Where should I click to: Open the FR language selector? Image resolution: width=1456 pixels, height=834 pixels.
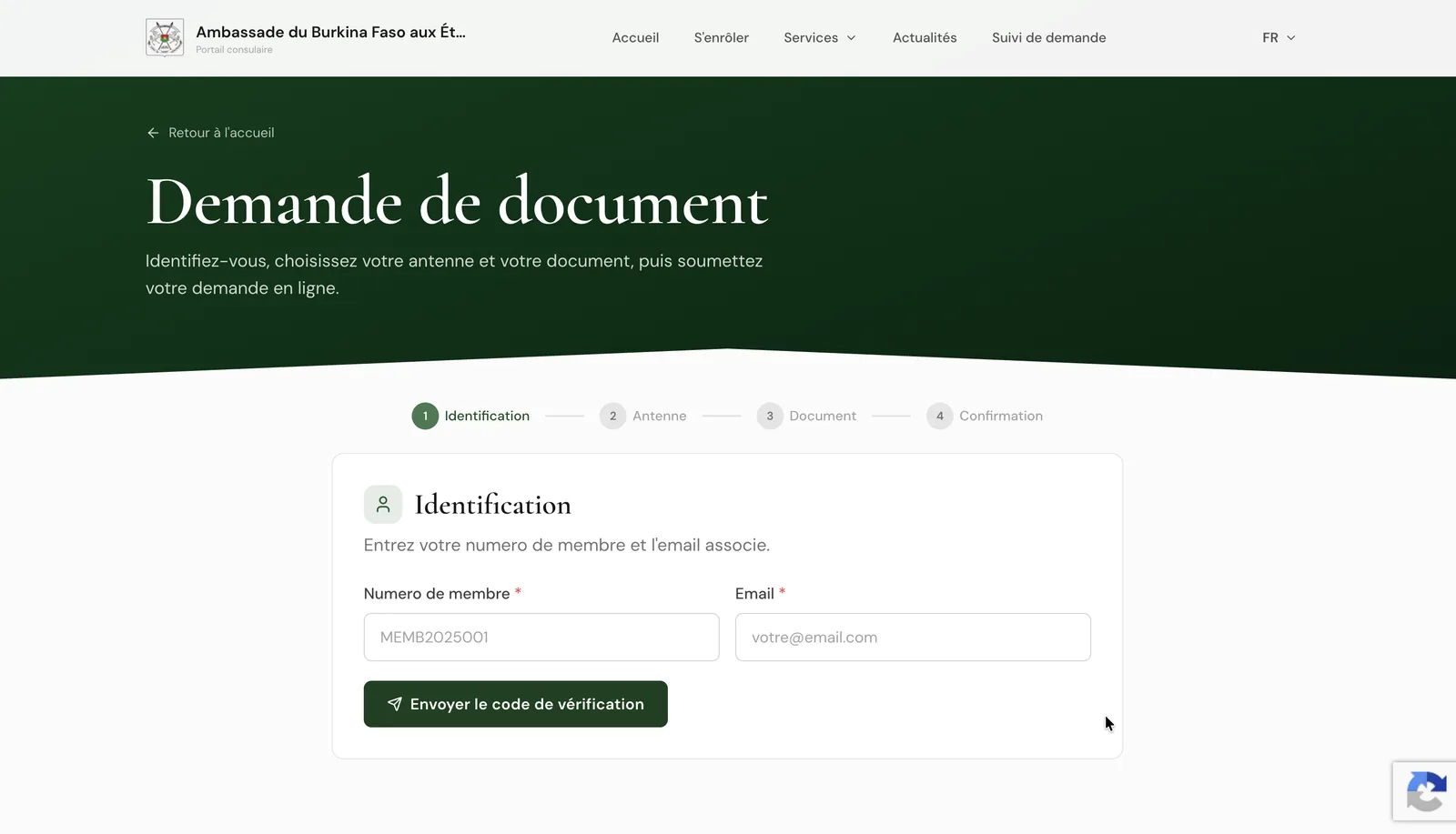[x=1279, y=37]
